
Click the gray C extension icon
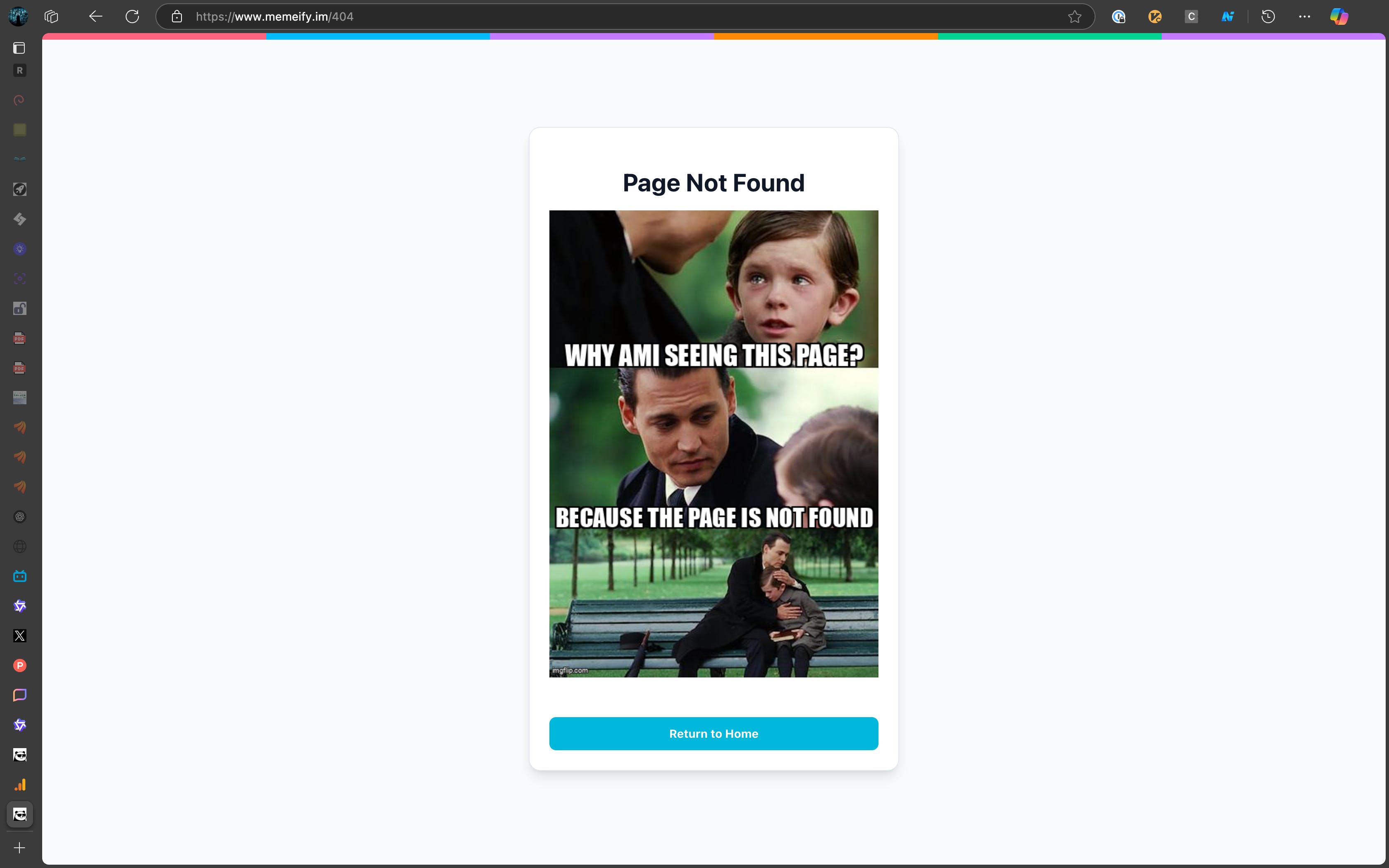(1191, 17)
